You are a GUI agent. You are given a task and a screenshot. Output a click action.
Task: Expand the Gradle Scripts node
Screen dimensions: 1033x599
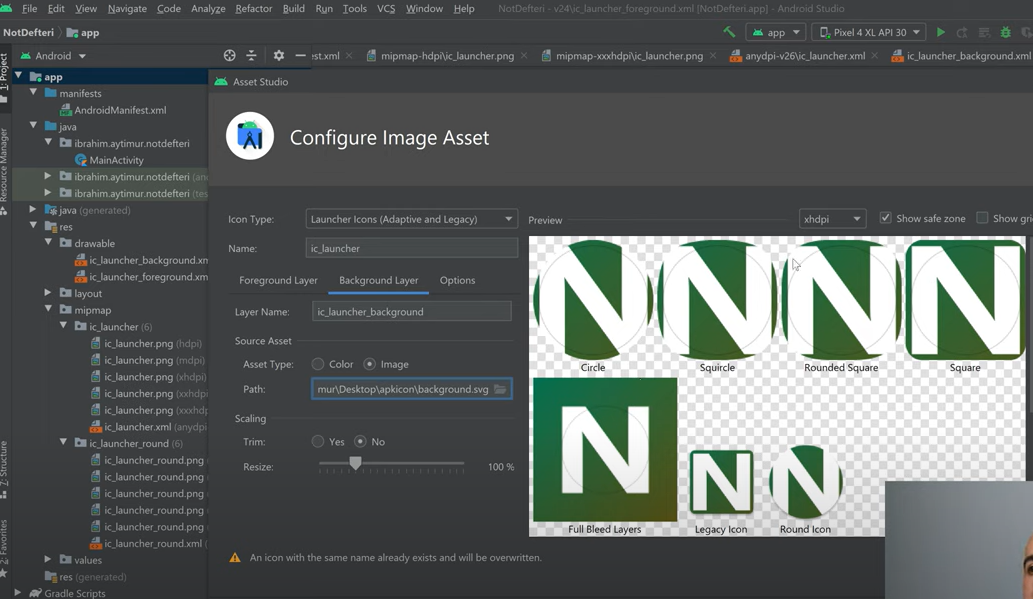(x=18, y=593)
